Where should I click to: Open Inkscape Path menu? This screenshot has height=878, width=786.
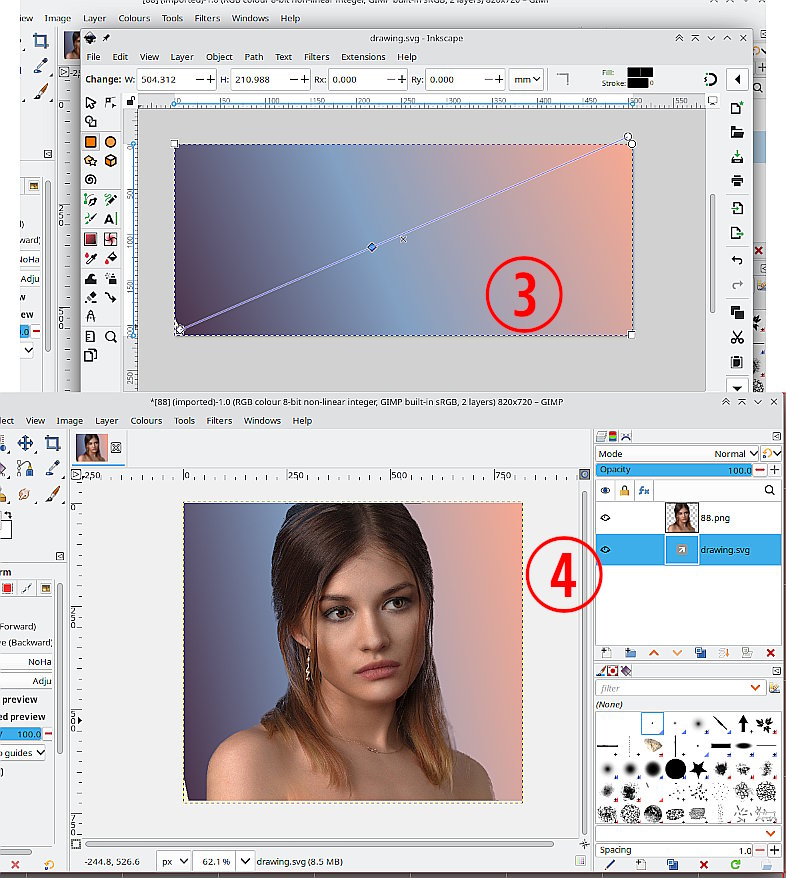coord(254,57)
